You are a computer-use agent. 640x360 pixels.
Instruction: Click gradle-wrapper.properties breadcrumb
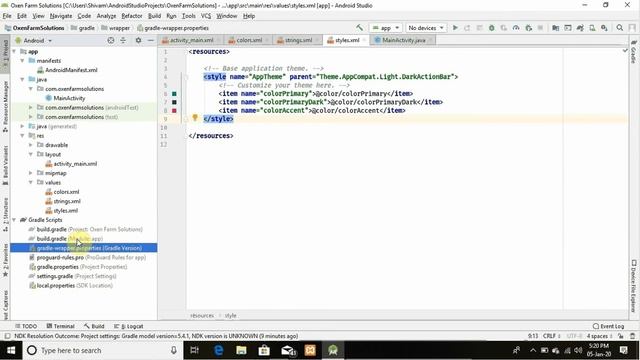click(x=173, y=28)
